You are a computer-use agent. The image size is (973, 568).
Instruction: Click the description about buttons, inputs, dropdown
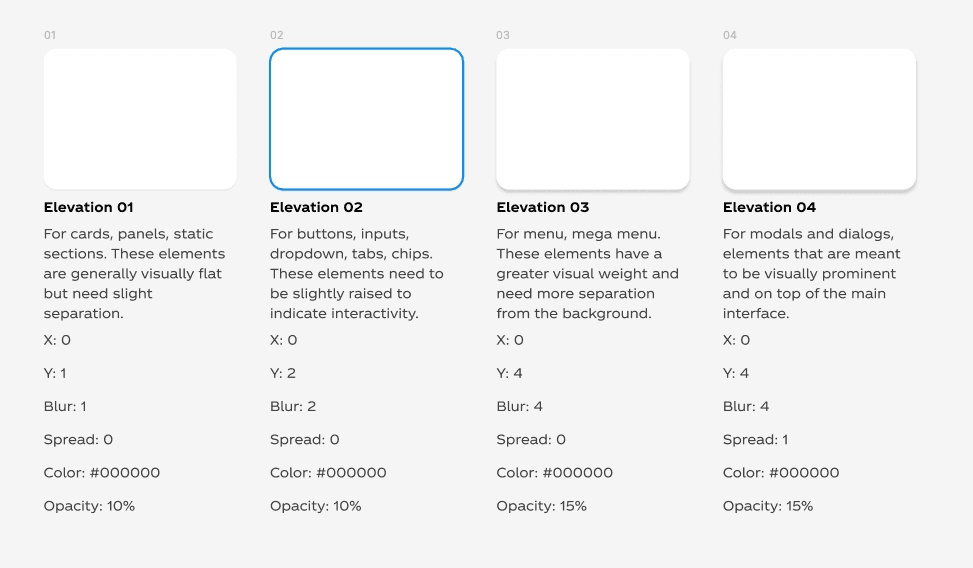pyautogui.click(x=357, y=274)
